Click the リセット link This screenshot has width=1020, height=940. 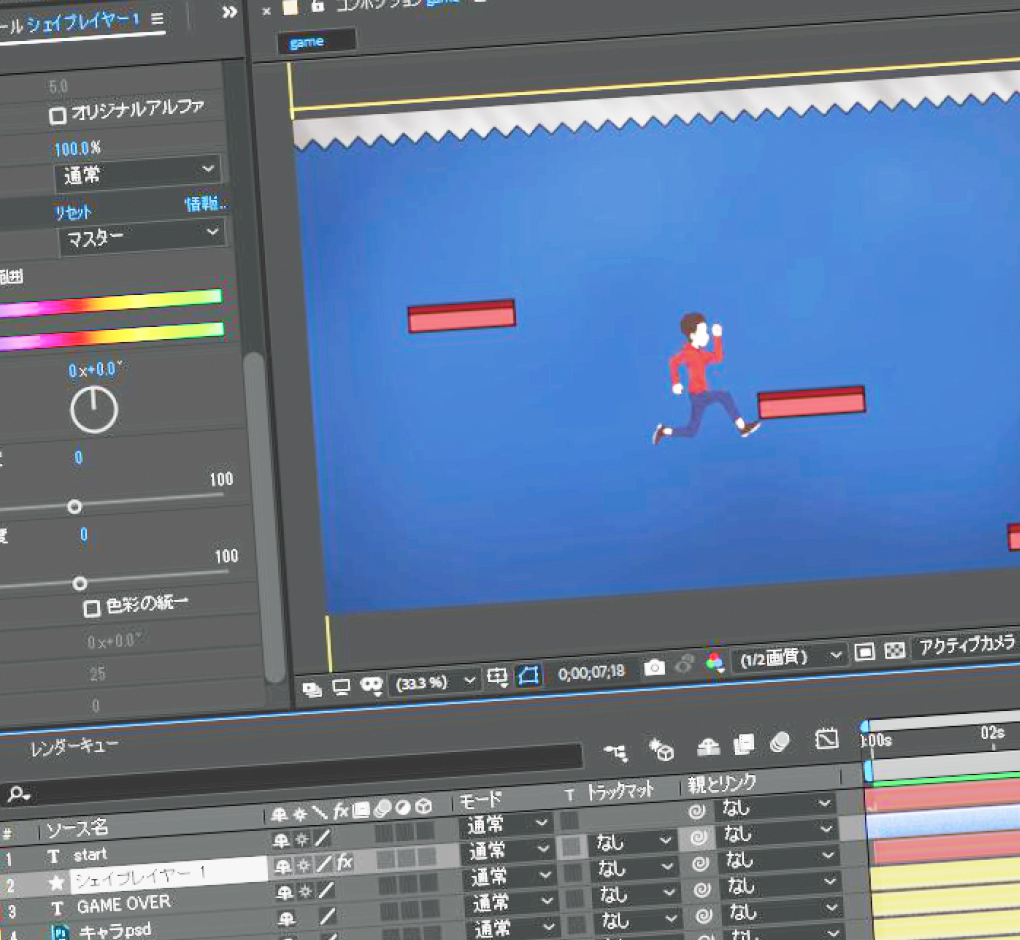[73, 211]
